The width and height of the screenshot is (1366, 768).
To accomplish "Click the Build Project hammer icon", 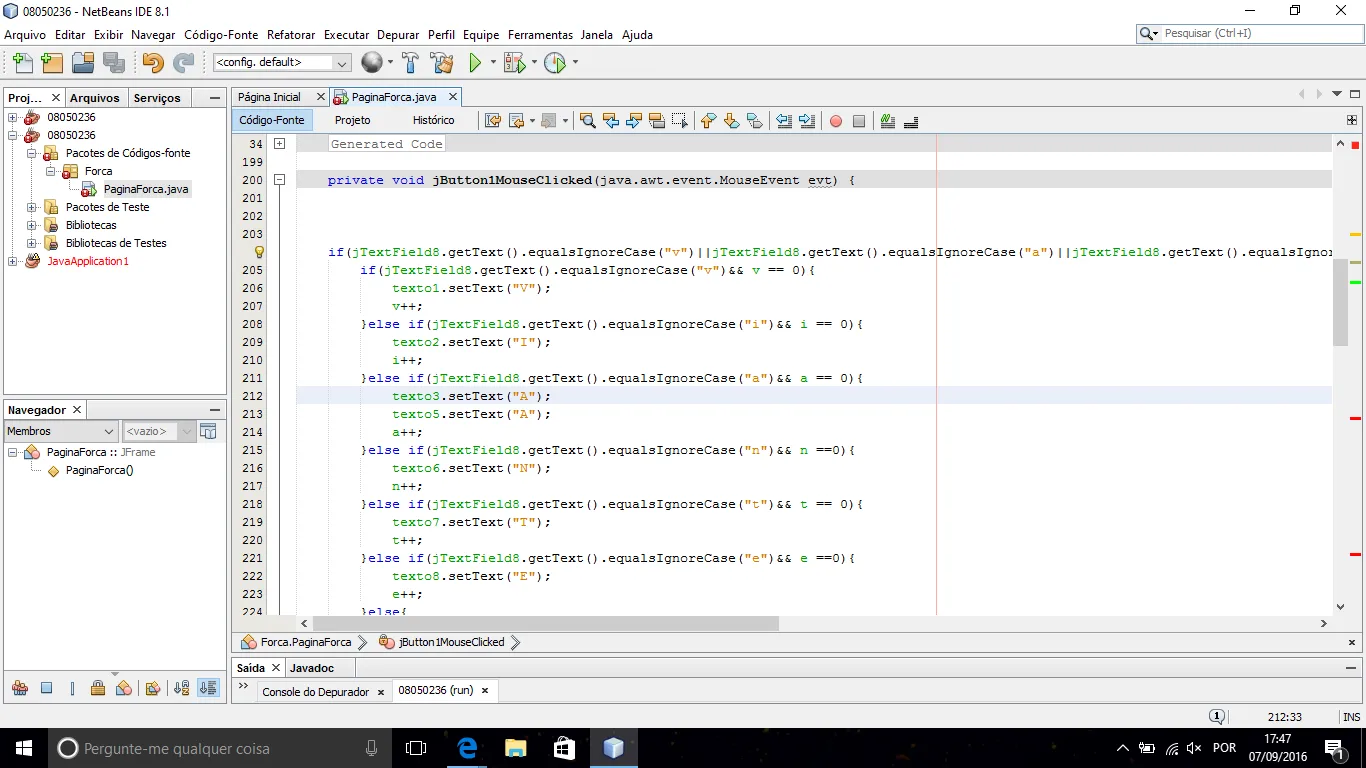I will click(410, 63).
